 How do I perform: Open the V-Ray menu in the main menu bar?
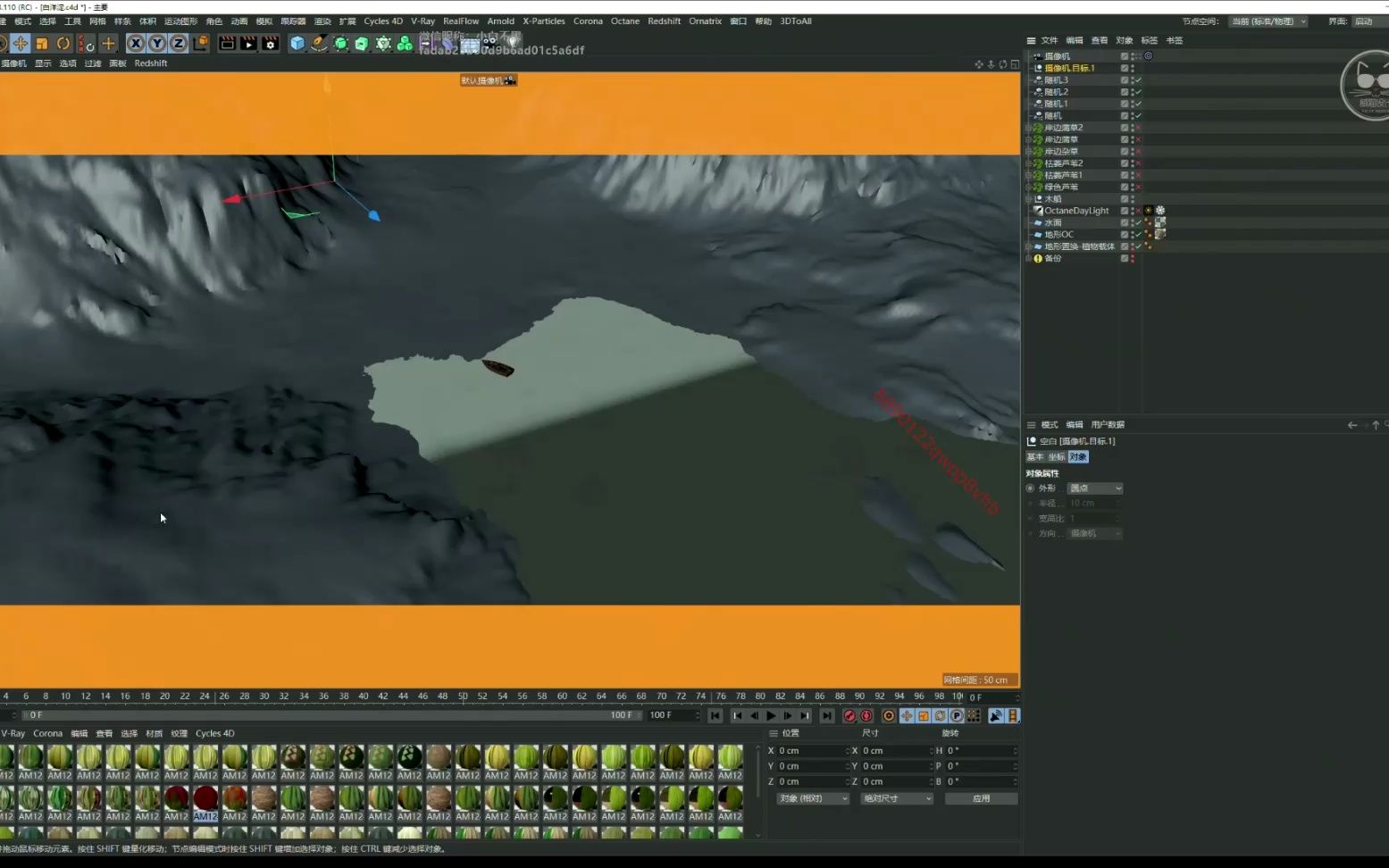coord(423,21)
